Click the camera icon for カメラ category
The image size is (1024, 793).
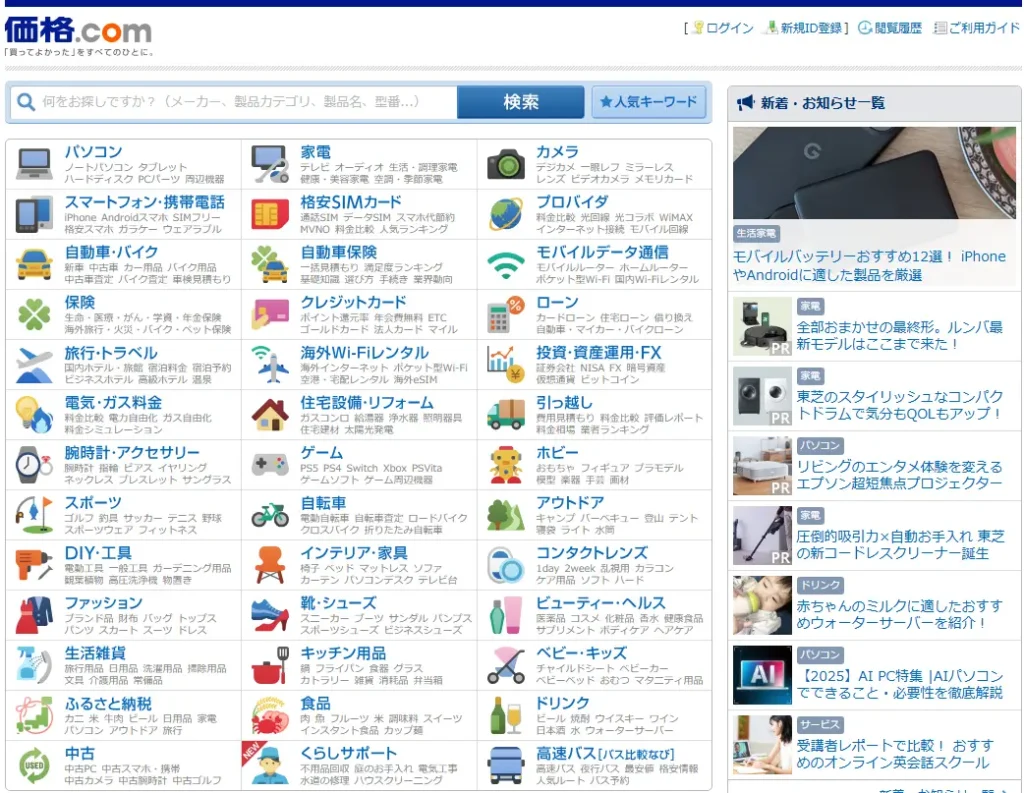coord(506,164)
